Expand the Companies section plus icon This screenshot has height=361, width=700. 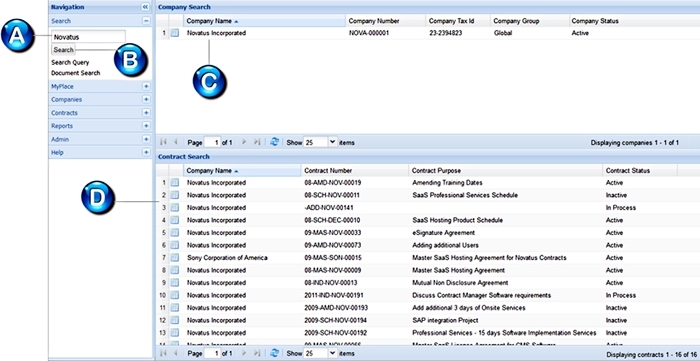point(146,99)
